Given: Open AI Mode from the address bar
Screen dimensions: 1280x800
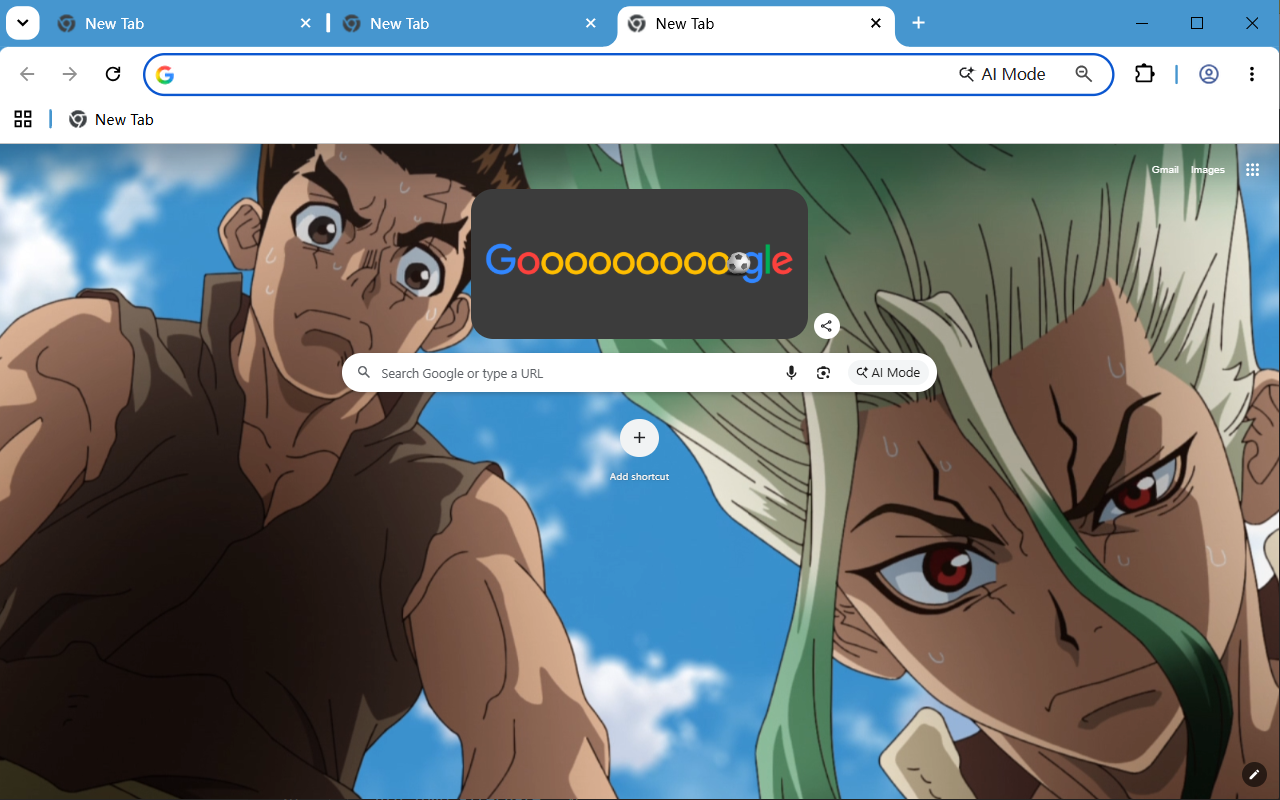Looking at the screenshot, I should pos(1002,74).
